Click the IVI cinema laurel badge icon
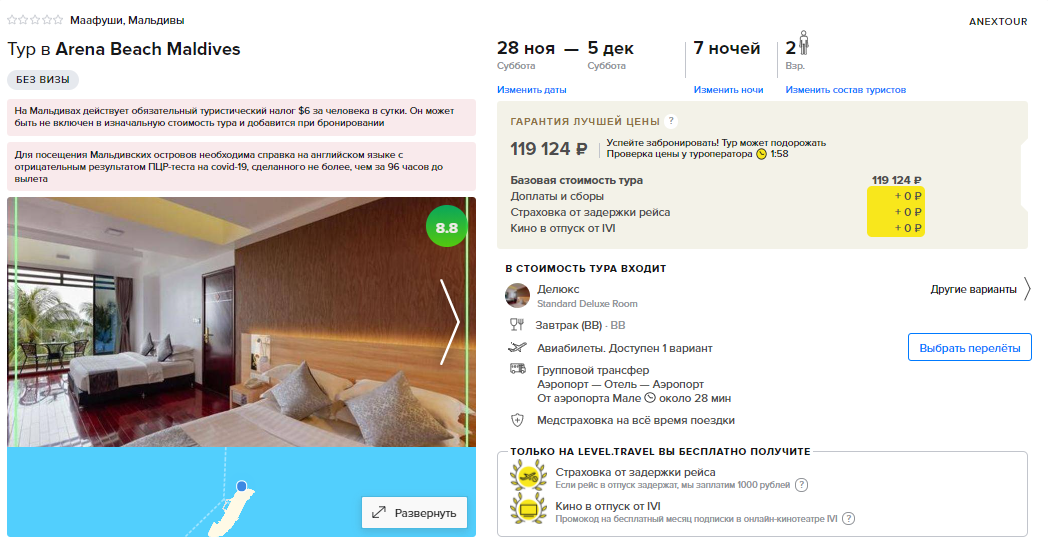 coord(528,510)
